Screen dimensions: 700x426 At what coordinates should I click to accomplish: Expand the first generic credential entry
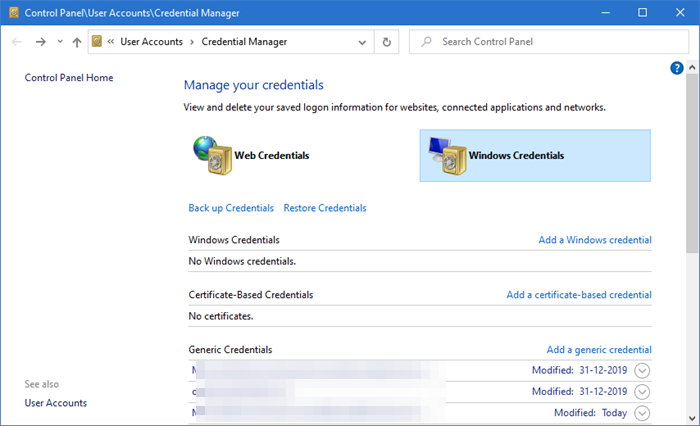642,370
